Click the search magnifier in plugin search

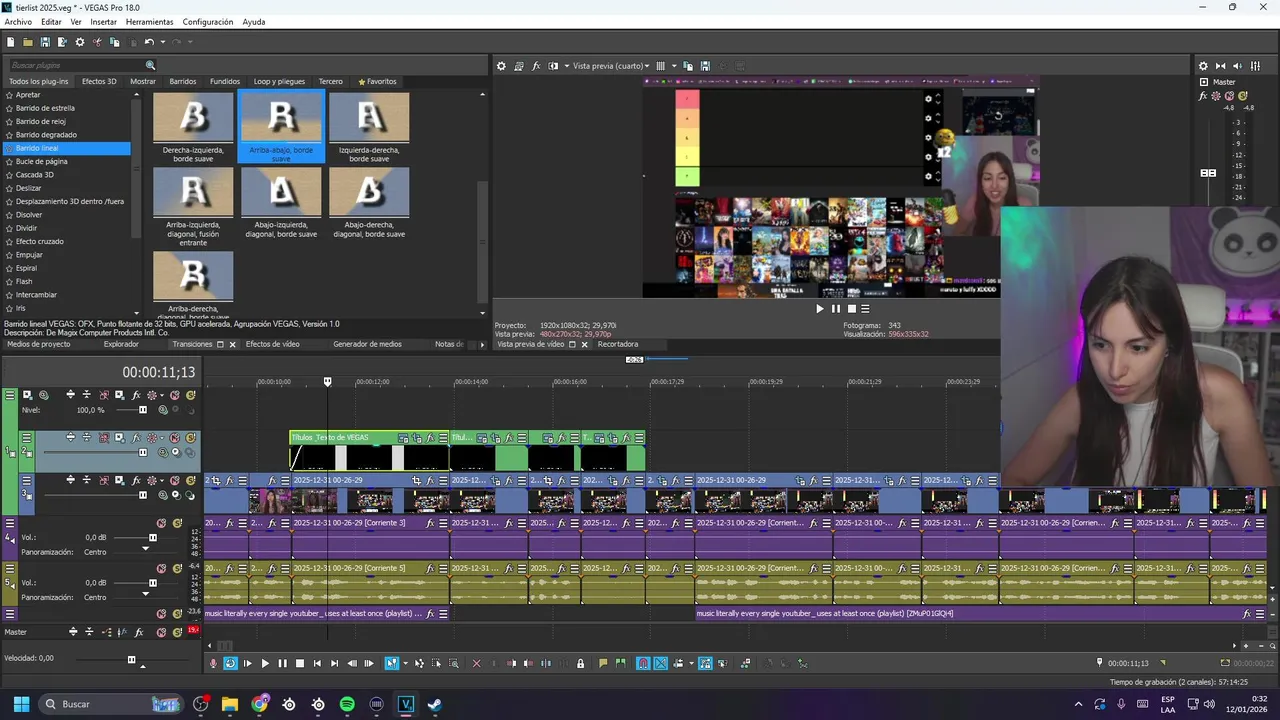(151, 65)
